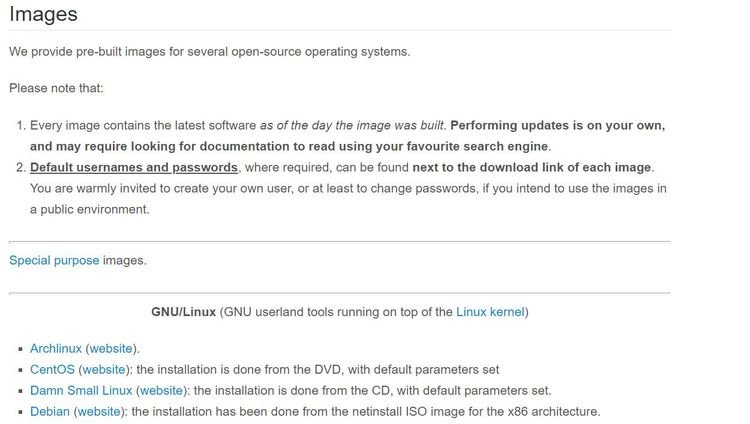This screenshot has width=750, height=424.
Task: Open the CentOS image link
Action: 52,369
